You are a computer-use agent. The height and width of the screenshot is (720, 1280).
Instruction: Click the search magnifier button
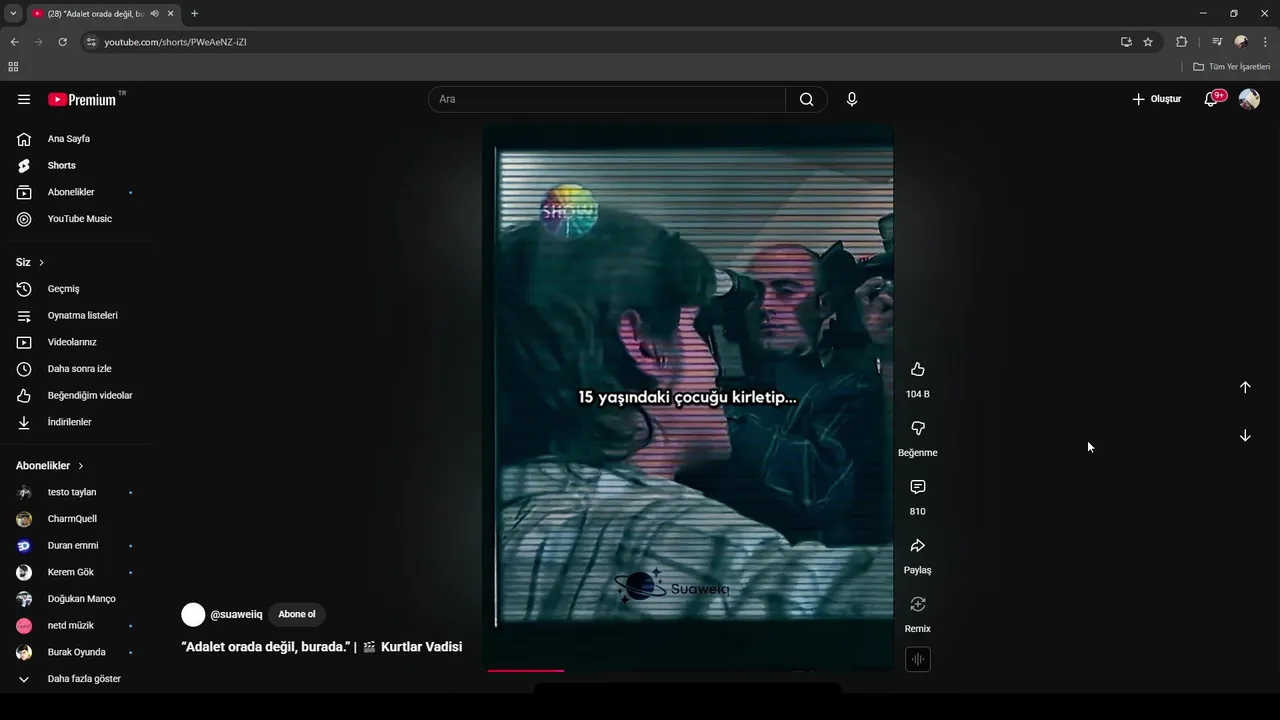tap(806, 99)
